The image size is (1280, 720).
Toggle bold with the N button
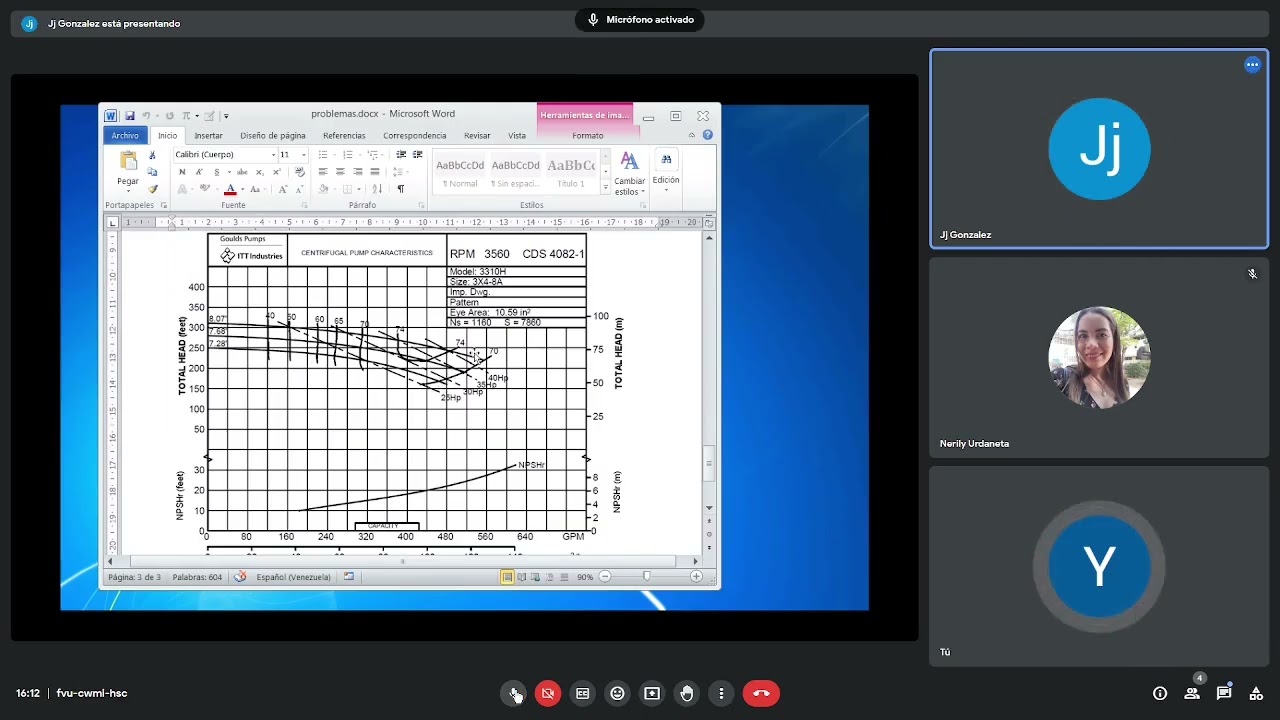click(x=182, y=172)
